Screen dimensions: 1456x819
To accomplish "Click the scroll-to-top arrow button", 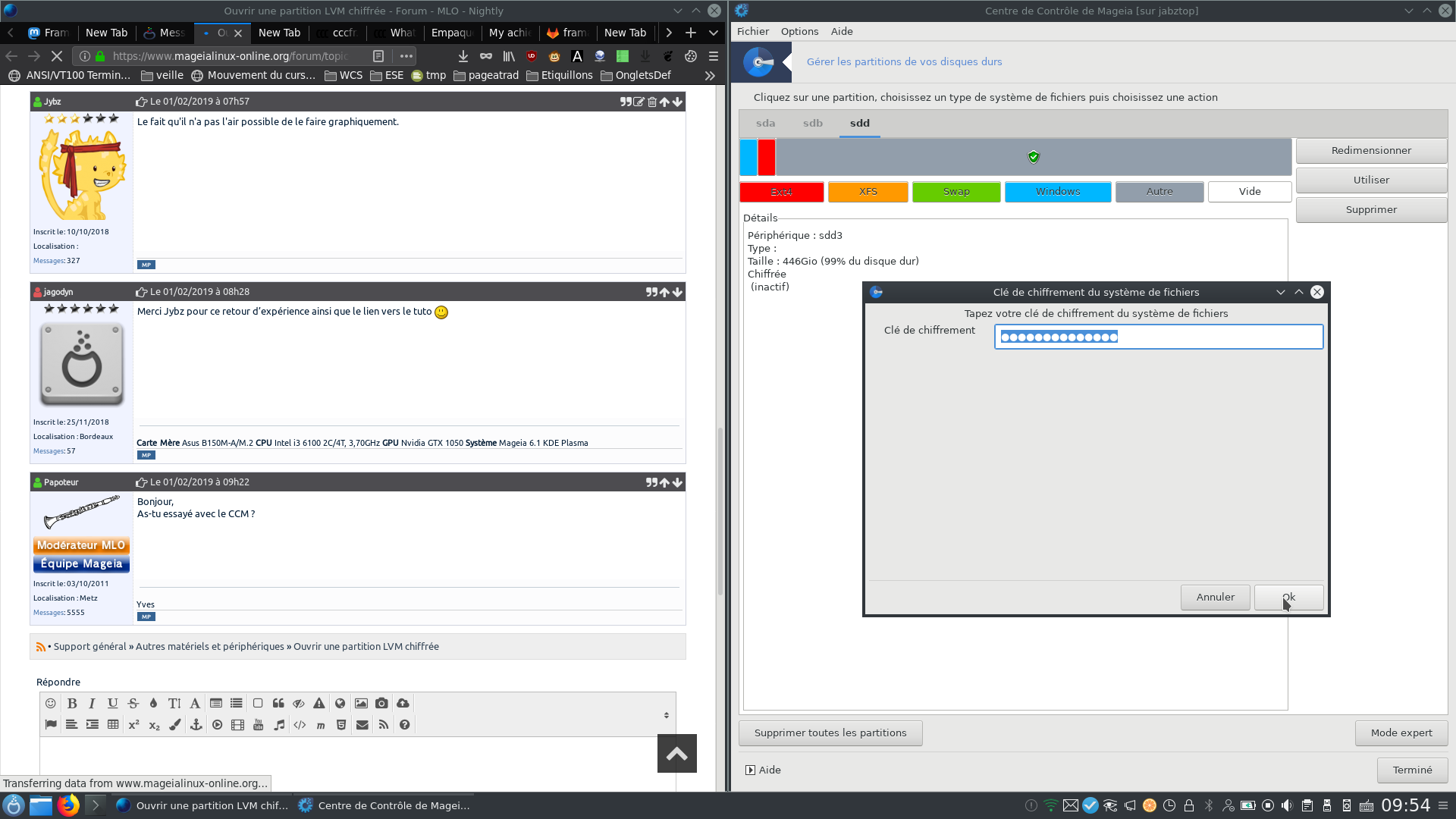I will 676,753.
